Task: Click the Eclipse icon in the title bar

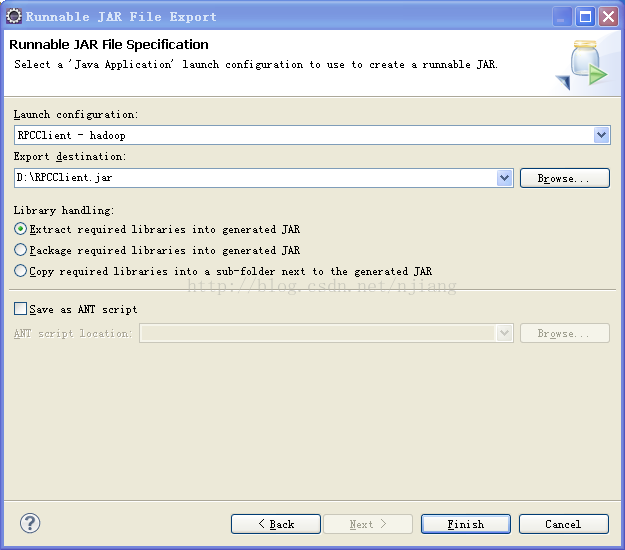Action: pos(14,16)
